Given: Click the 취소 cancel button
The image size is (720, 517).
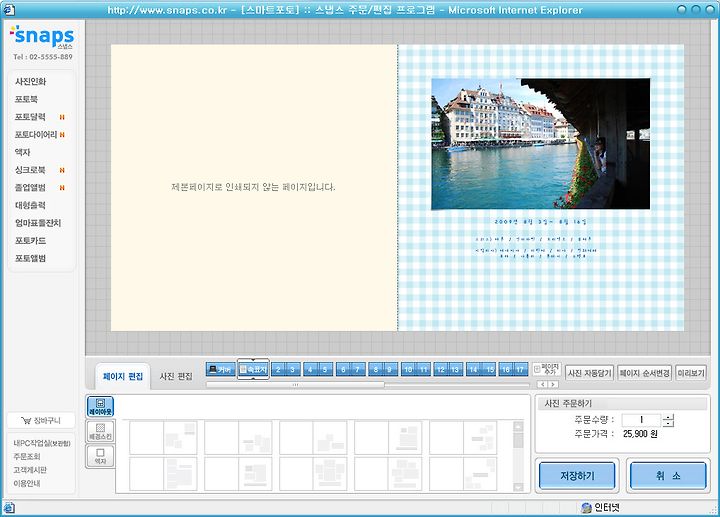Looking at the screenshot, I should [x=668, y=476].
